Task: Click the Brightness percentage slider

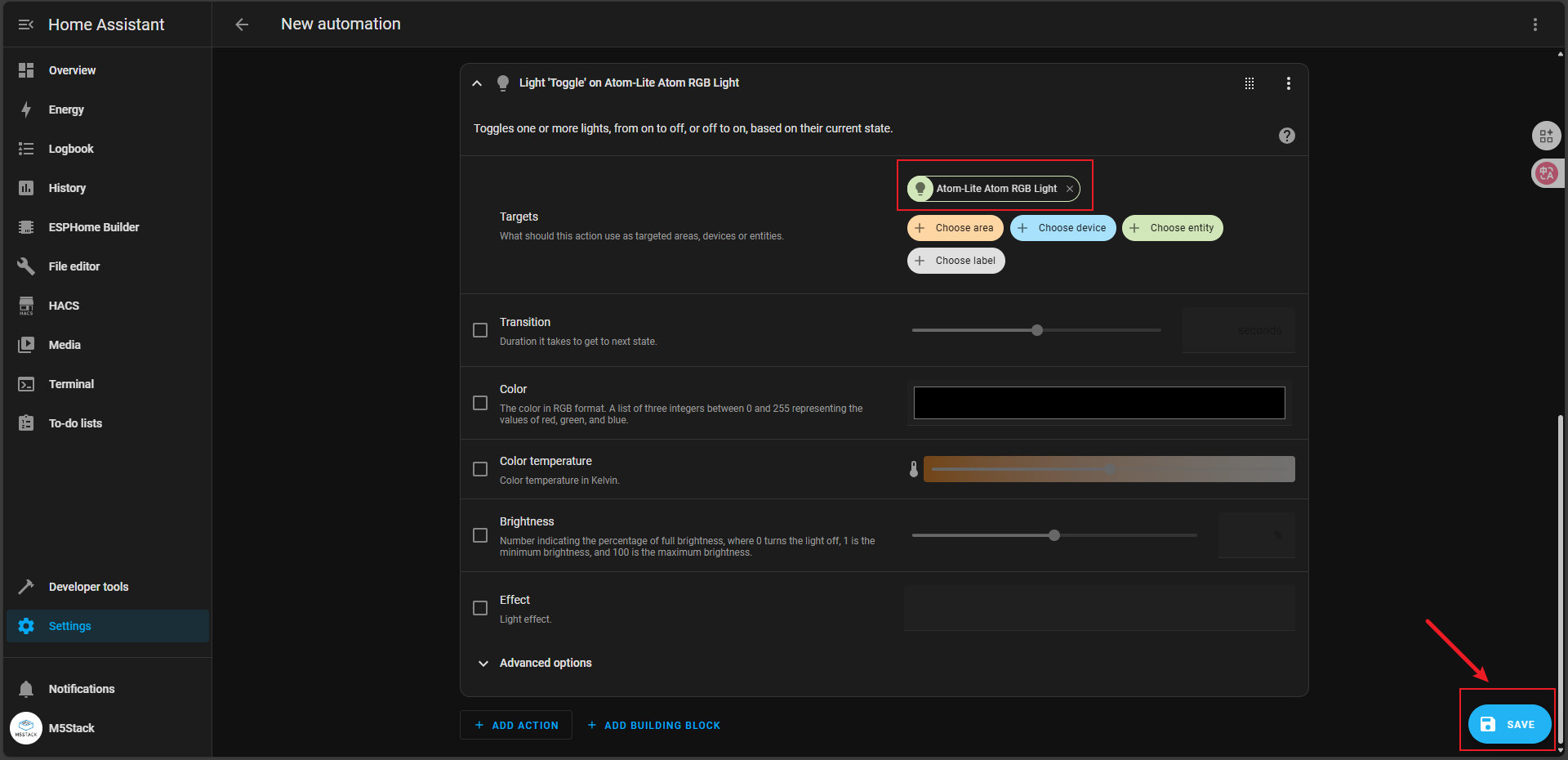Action: (x=1054, y=535)
